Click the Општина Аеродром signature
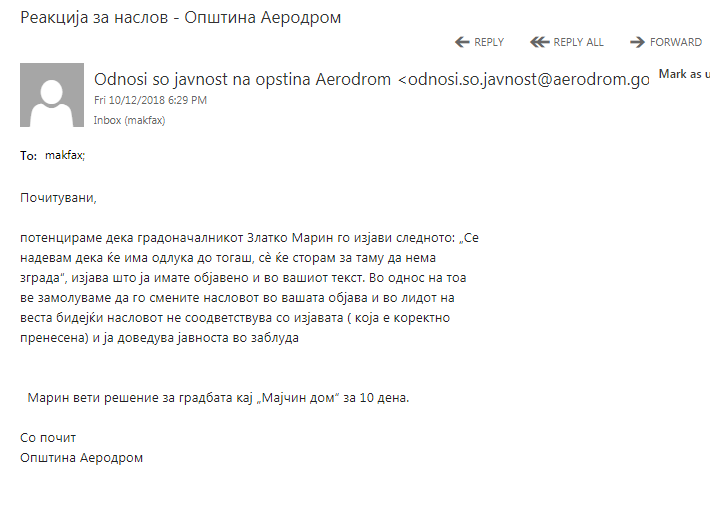Image resolution: width=710 pixels, height=509 pixels. click(82, 457)
